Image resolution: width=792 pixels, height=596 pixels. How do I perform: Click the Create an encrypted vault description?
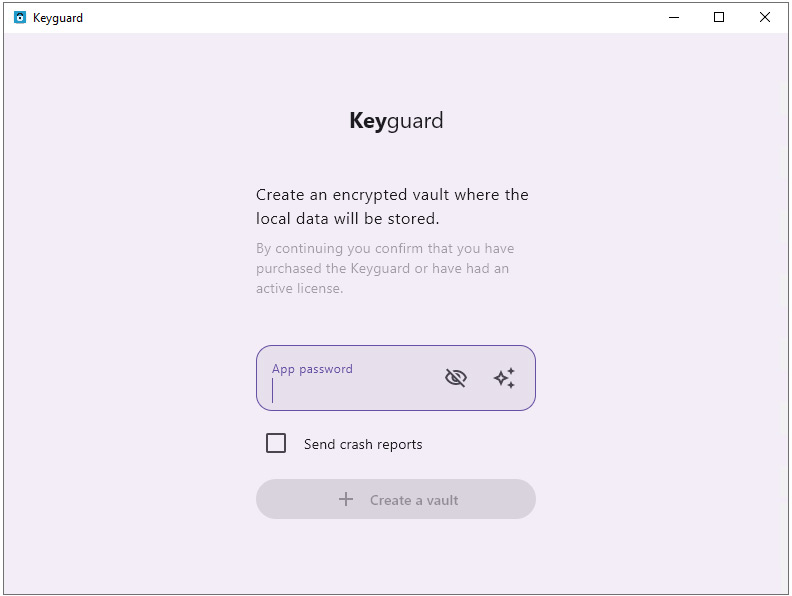point(392,207)
